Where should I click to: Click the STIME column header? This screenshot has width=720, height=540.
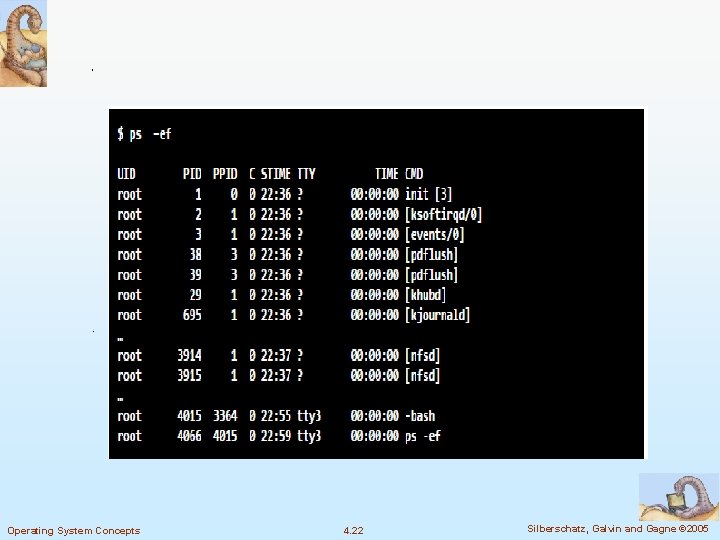[x=276, y=174]
